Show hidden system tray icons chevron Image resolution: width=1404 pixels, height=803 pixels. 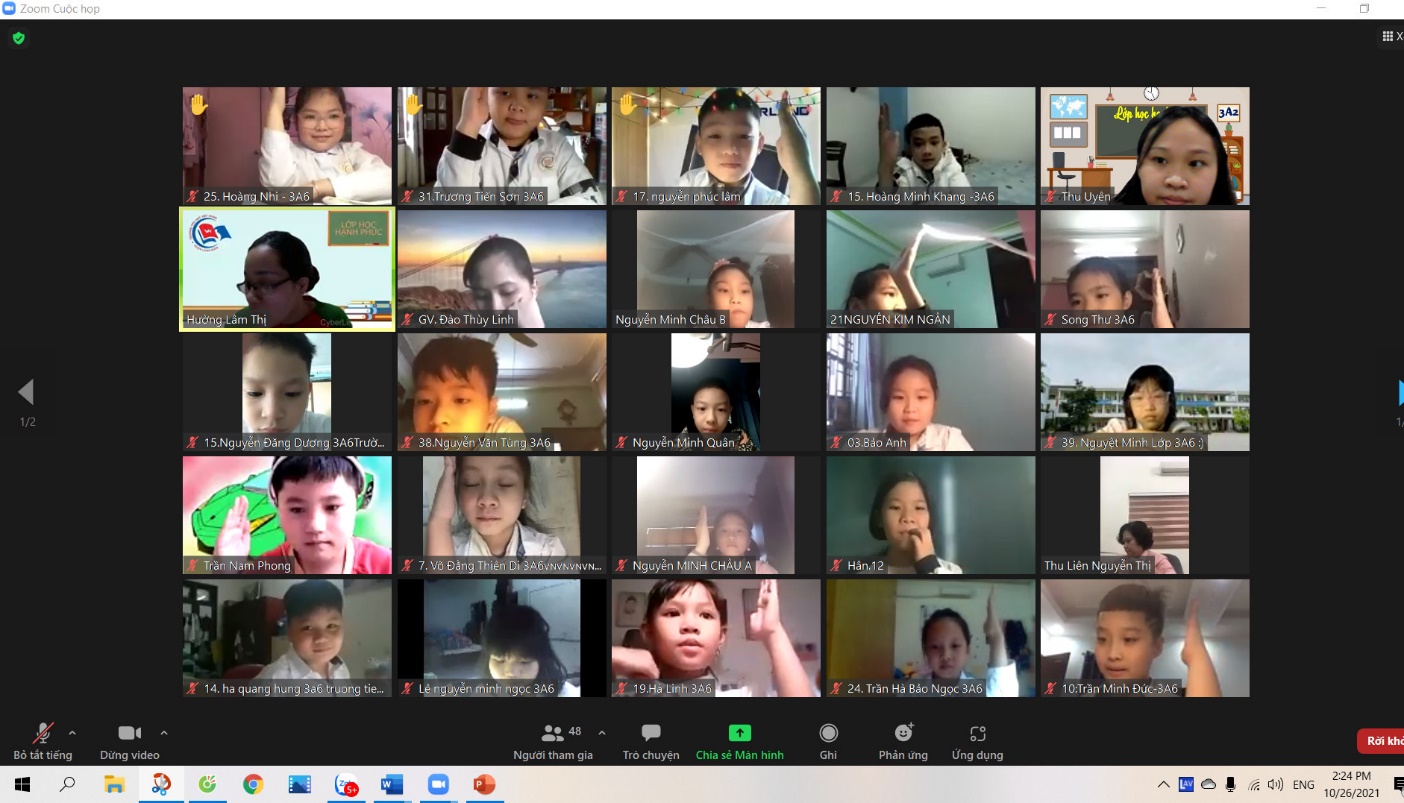pos(1163,784)
